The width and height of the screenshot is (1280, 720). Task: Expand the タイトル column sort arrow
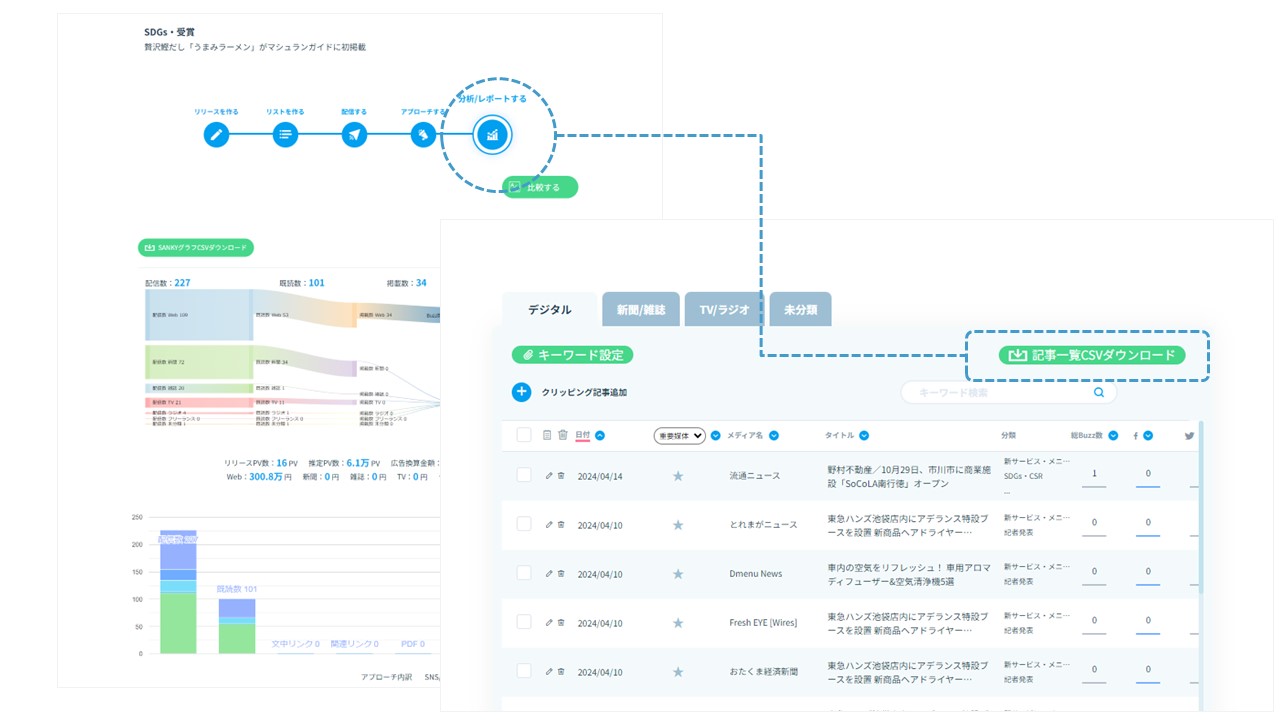click(x=864, y=436)
